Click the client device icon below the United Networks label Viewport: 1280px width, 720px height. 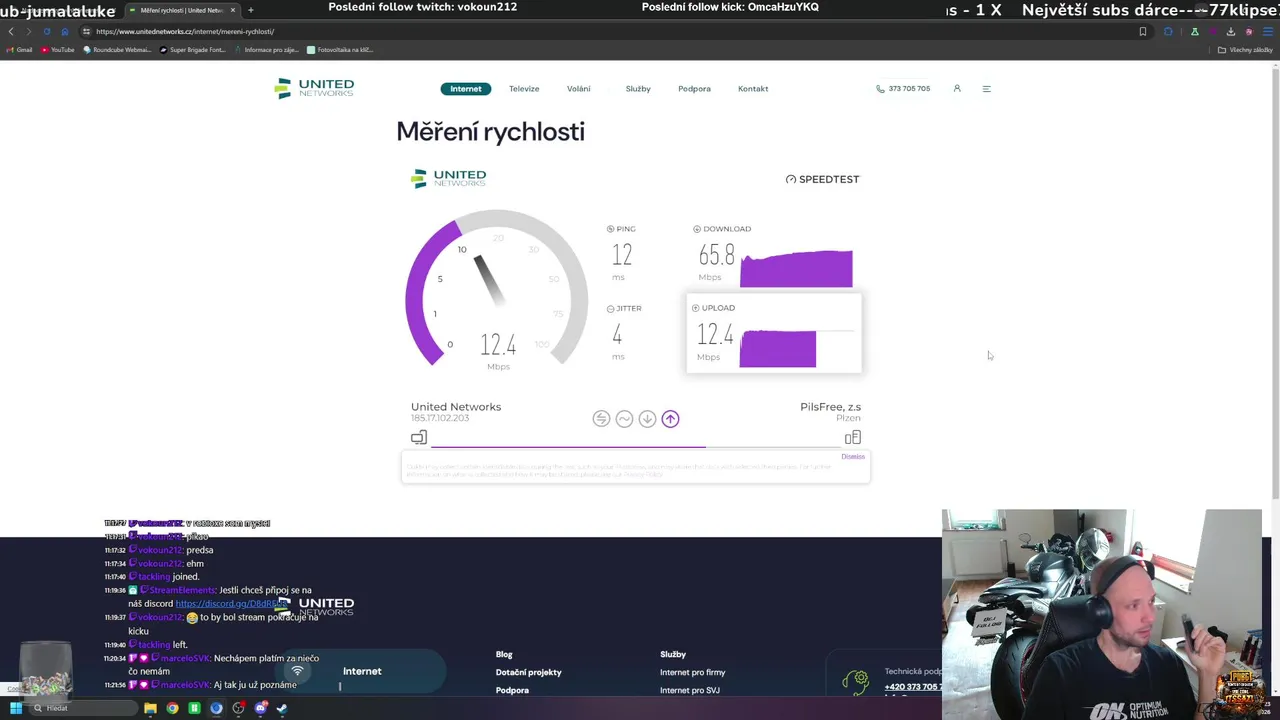tap(419, 437)
